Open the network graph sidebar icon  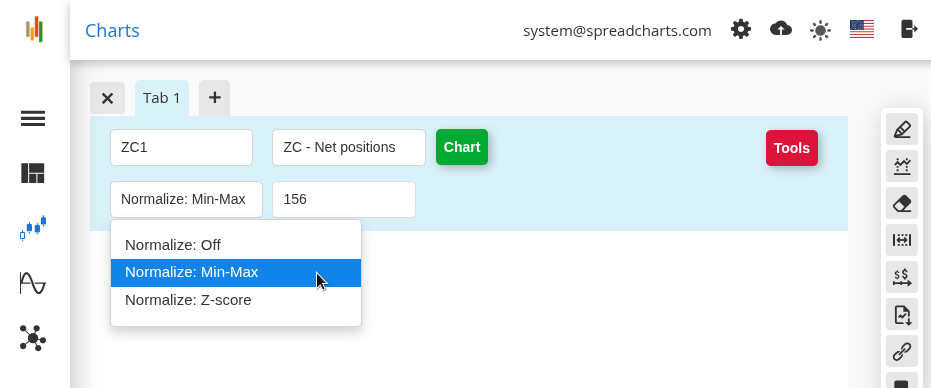coord(33,337)
